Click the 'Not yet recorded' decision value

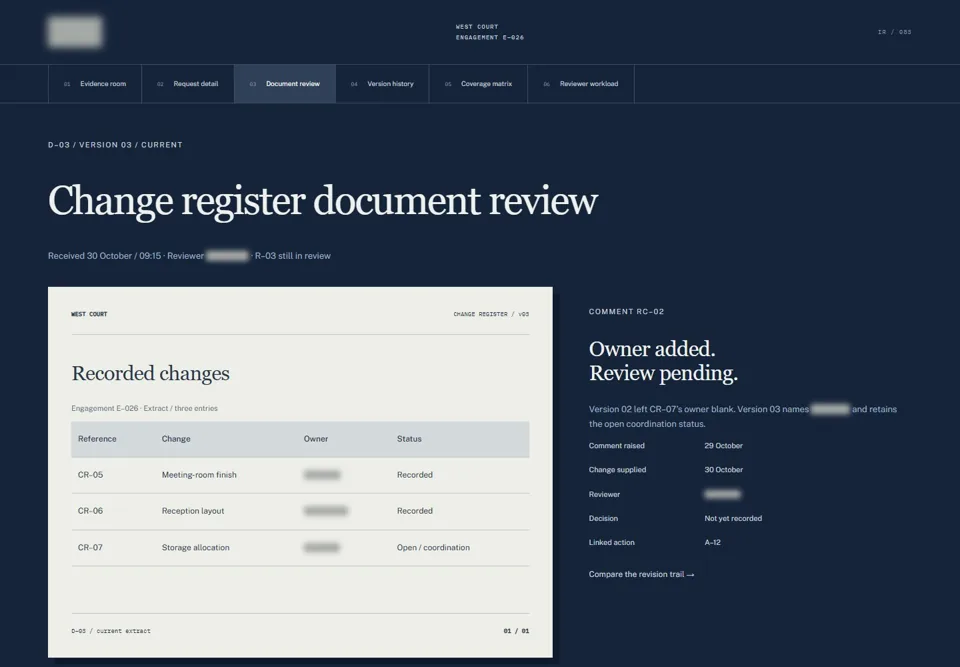point(733,518)
